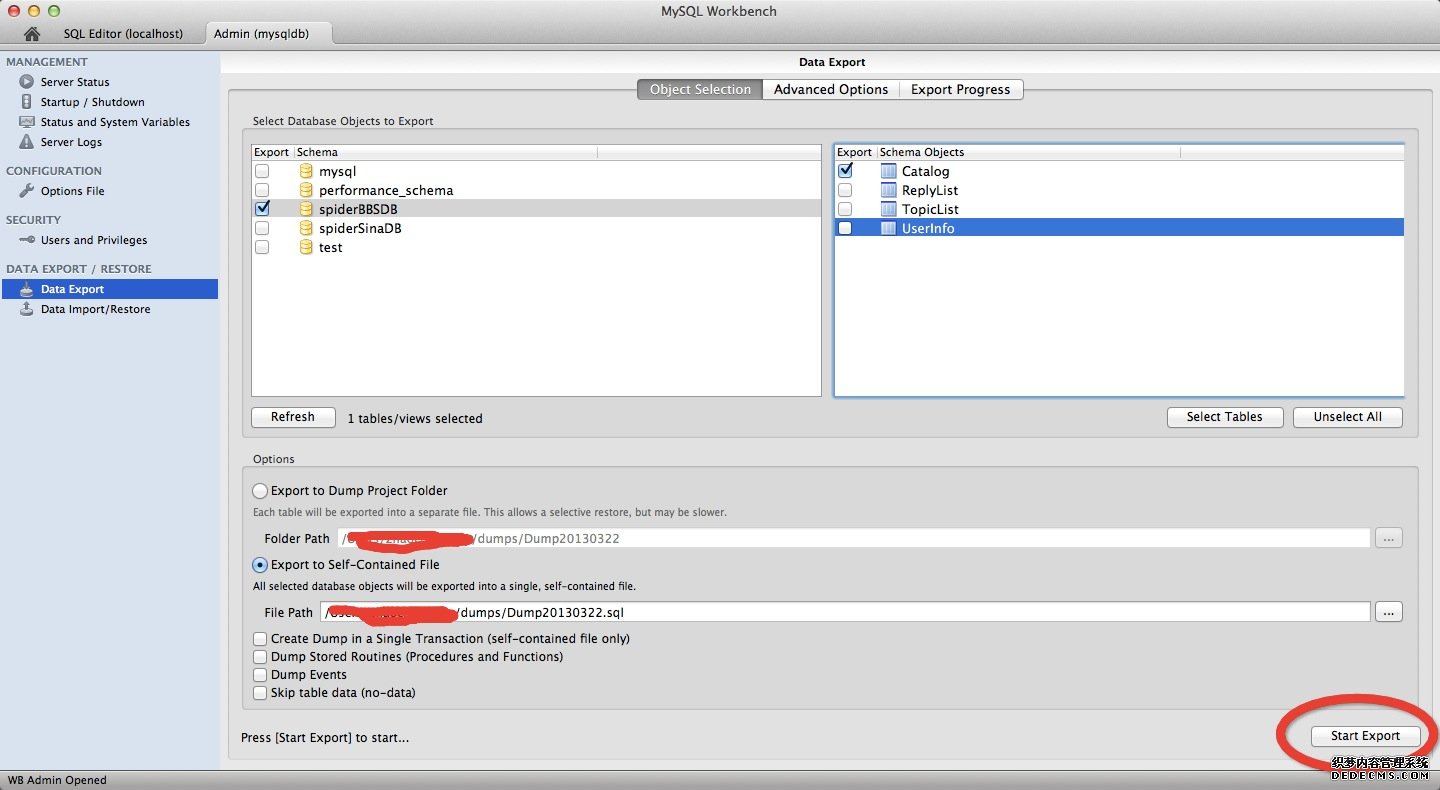This screenshot has height=790, width=1440.
Task: Open Startup / Shutdown management item
Action: (x=92, y=102)
